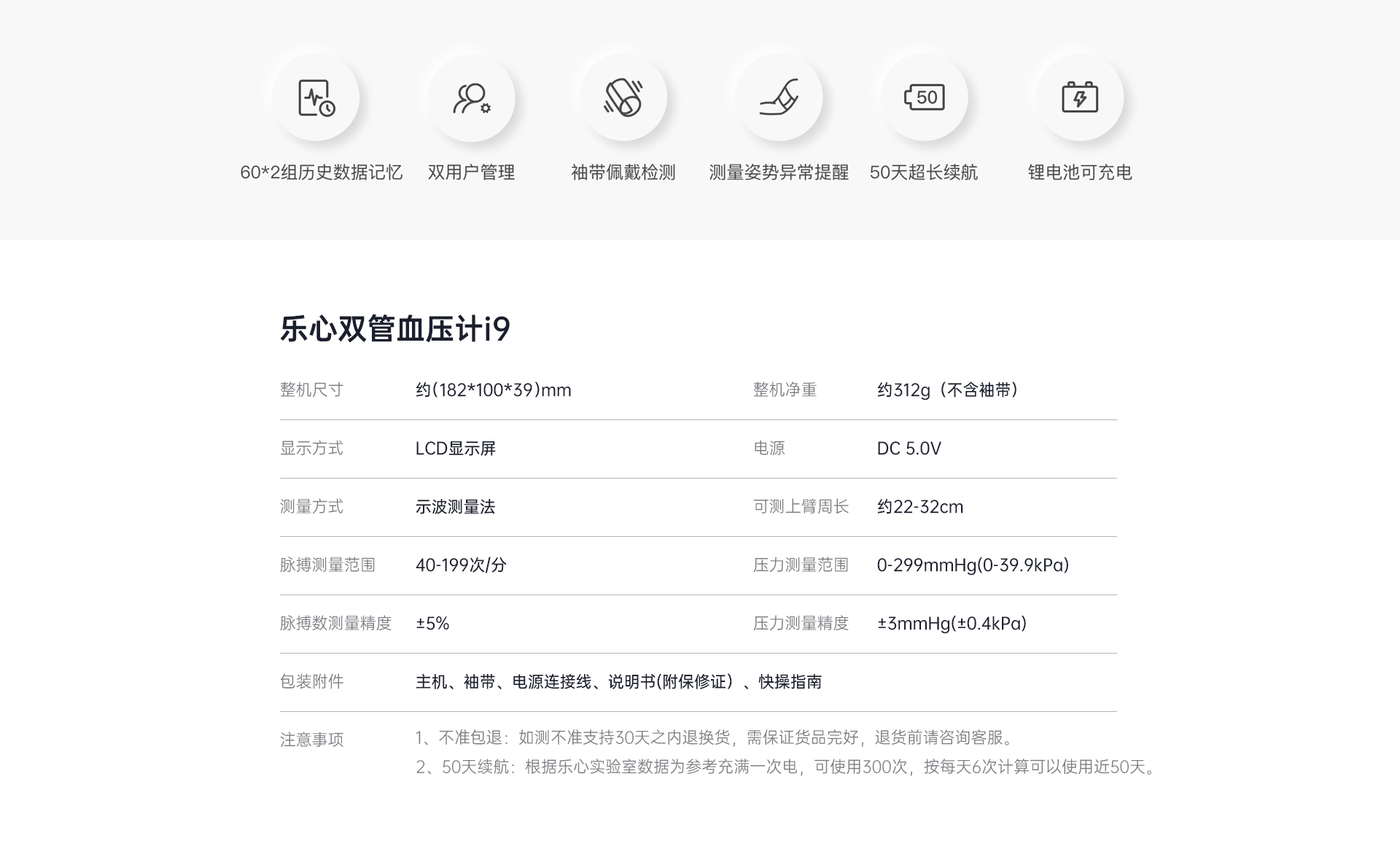Click the spec label 电源
The image size is (1400, 852).
click(769, 449)
